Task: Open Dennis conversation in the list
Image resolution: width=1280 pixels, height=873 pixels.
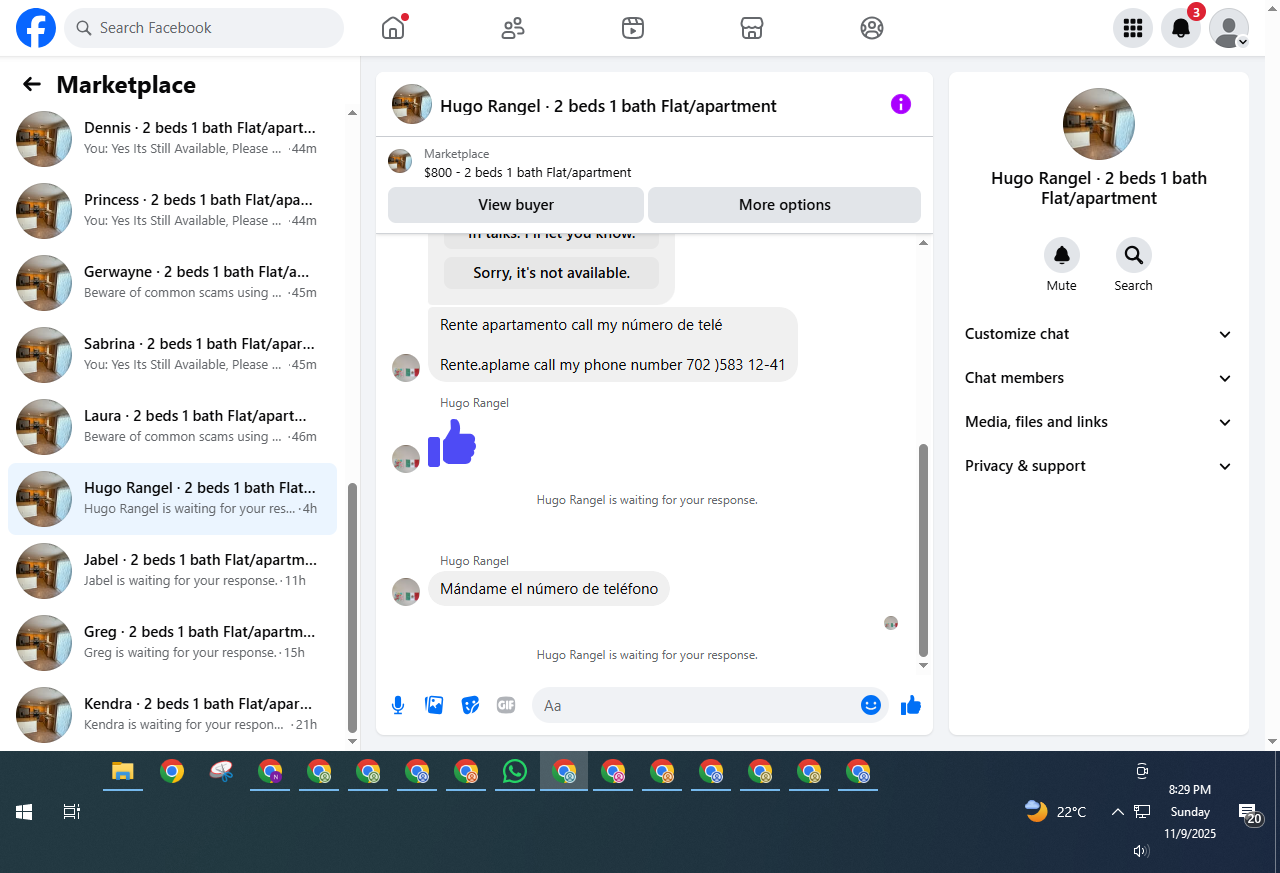Action: pos(172,139)
